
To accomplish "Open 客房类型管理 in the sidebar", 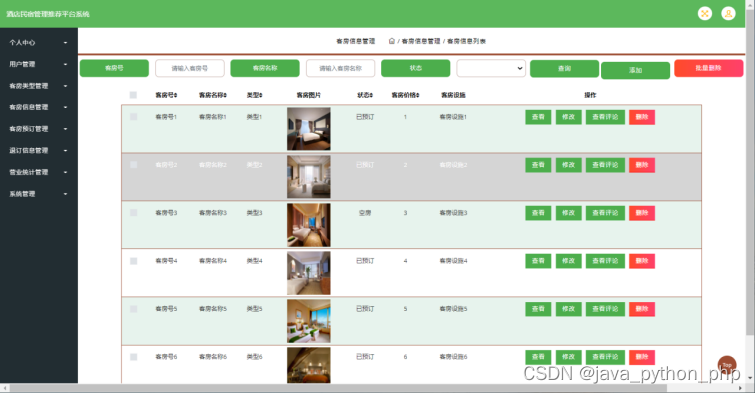I will pyautogui.click(x=28, y=86).
